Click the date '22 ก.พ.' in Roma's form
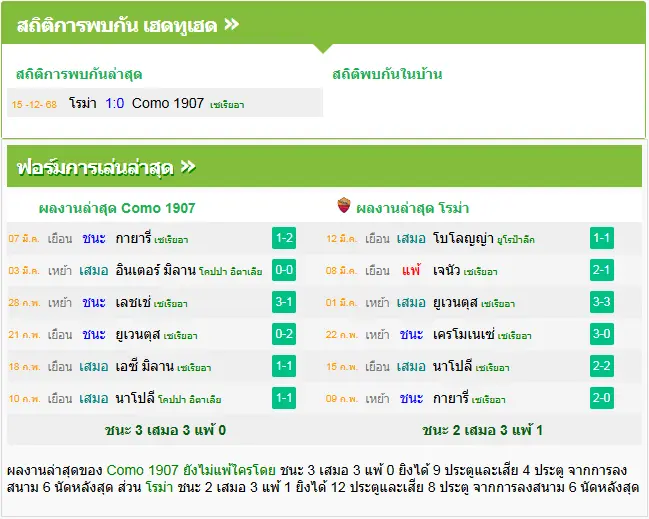 click(x=341, y=334)
